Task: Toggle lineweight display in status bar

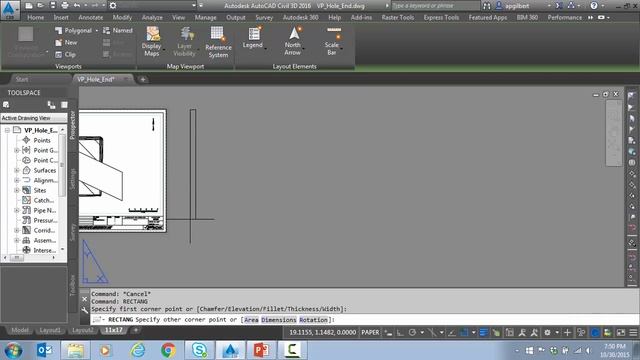Action: 484,333
